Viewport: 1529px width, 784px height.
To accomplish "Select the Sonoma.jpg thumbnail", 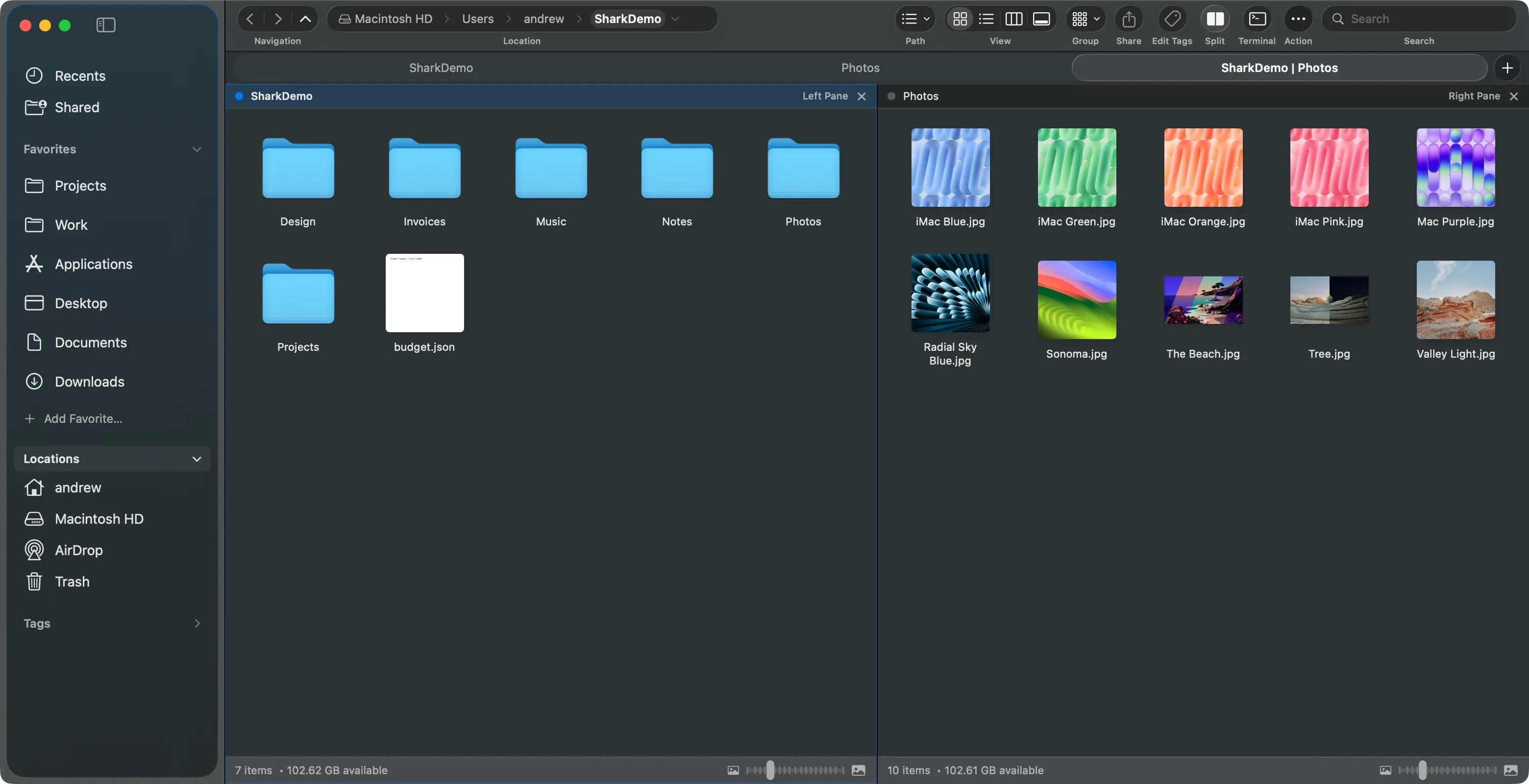I will pyautogui.click(x=1076, y=300).
